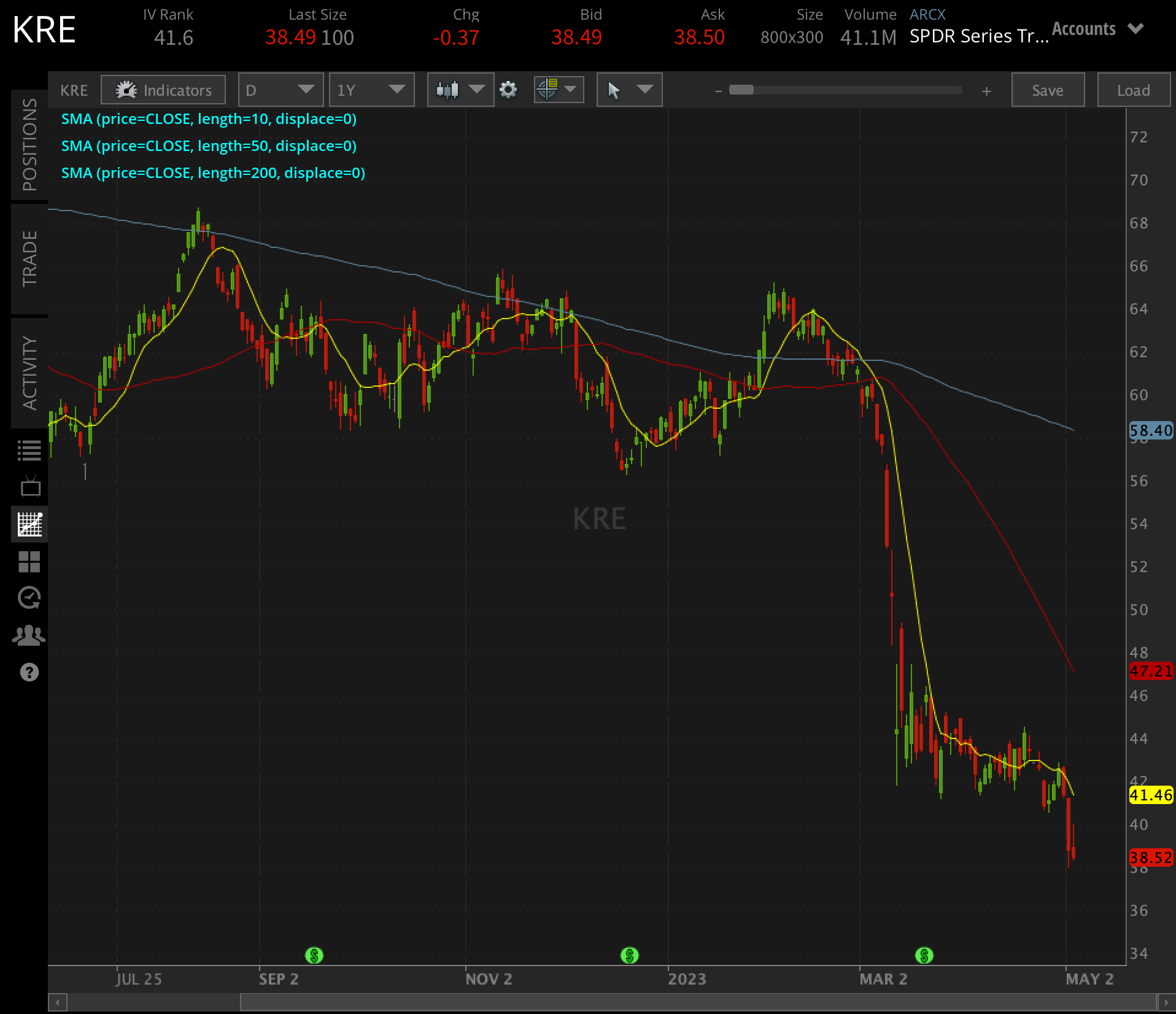Toggle the SMA length=200 indicator label
The width and height of the screenshot is (1176, 1014).
coord(213,173)
